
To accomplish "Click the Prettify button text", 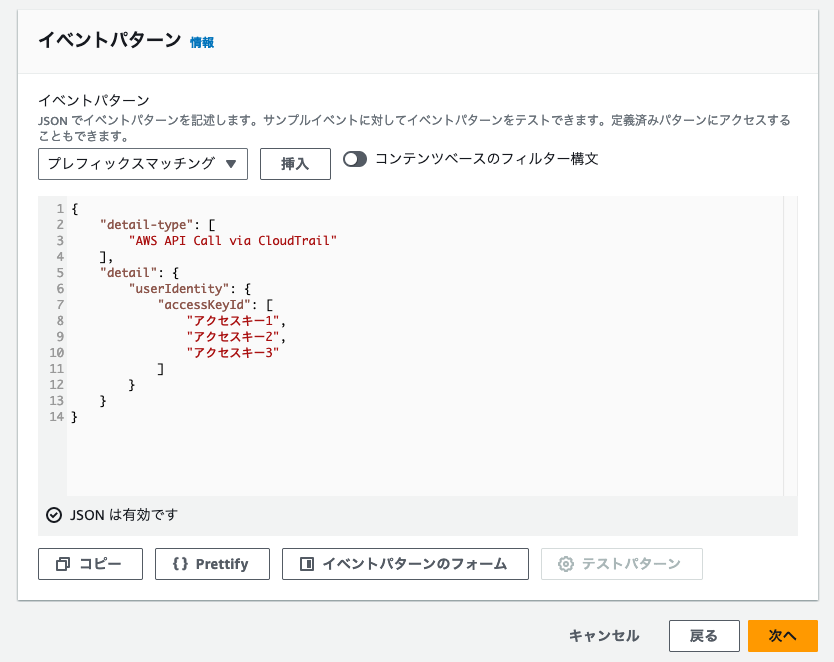I will coord(222,564).
